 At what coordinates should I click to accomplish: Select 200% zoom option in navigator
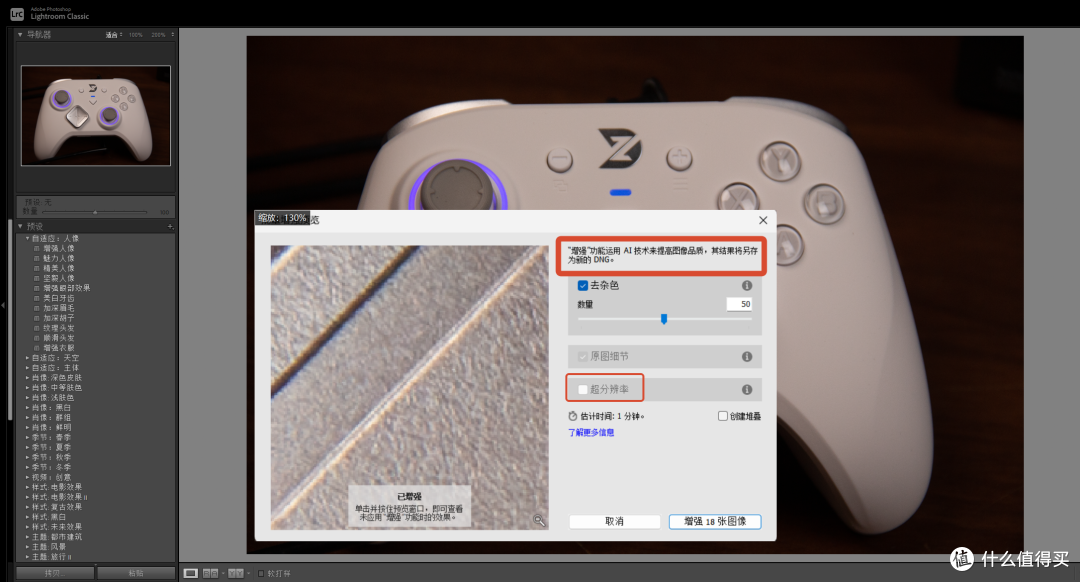pos(158,34)
